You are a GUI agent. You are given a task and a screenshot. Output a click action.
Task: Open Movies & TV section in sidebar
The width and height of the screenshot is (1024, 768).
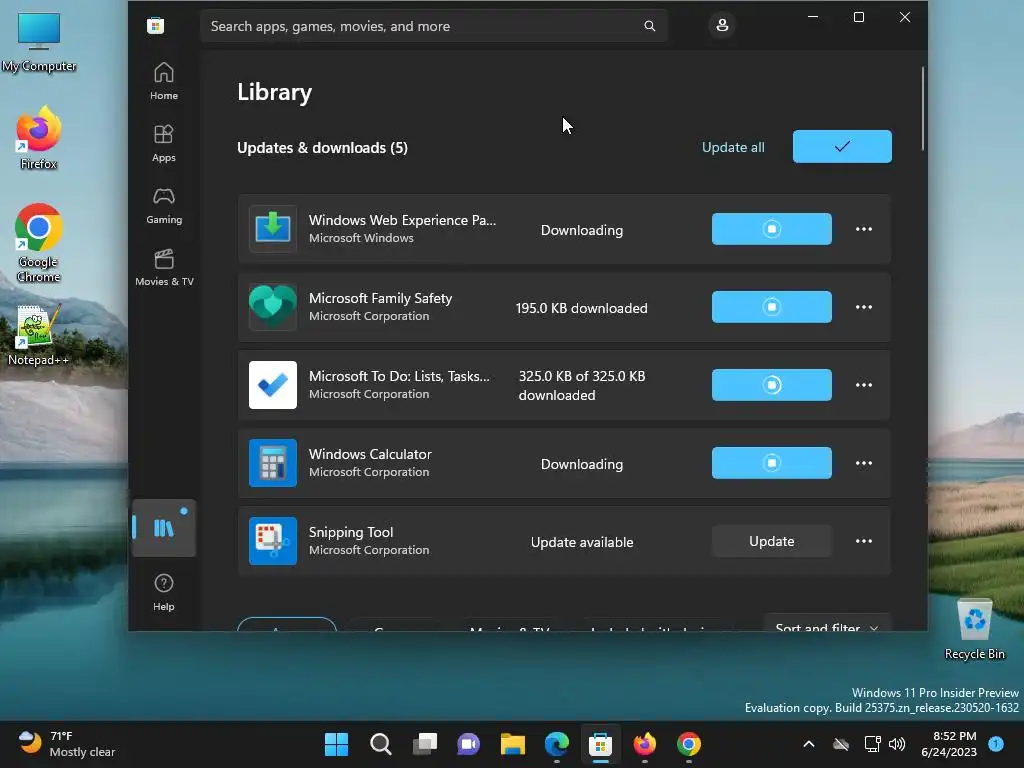point(164,267)
